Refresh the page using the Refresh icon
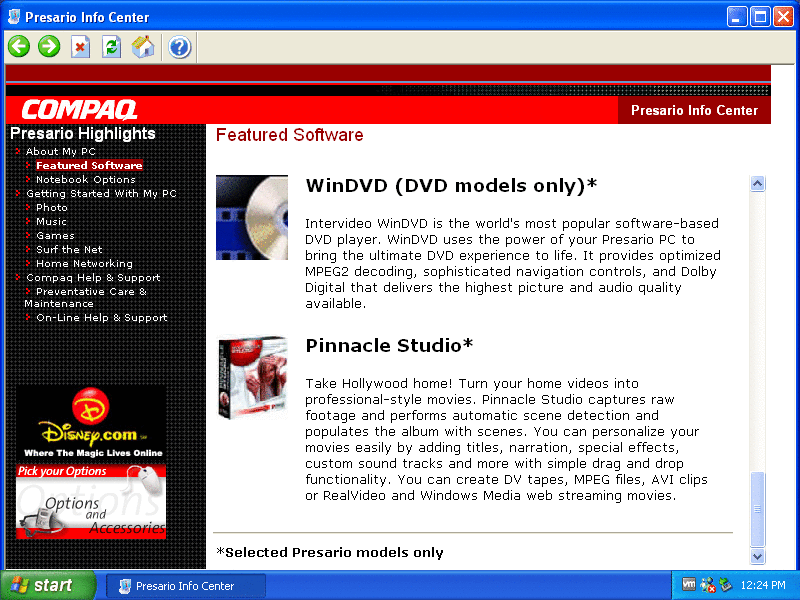 coord(111,47)
